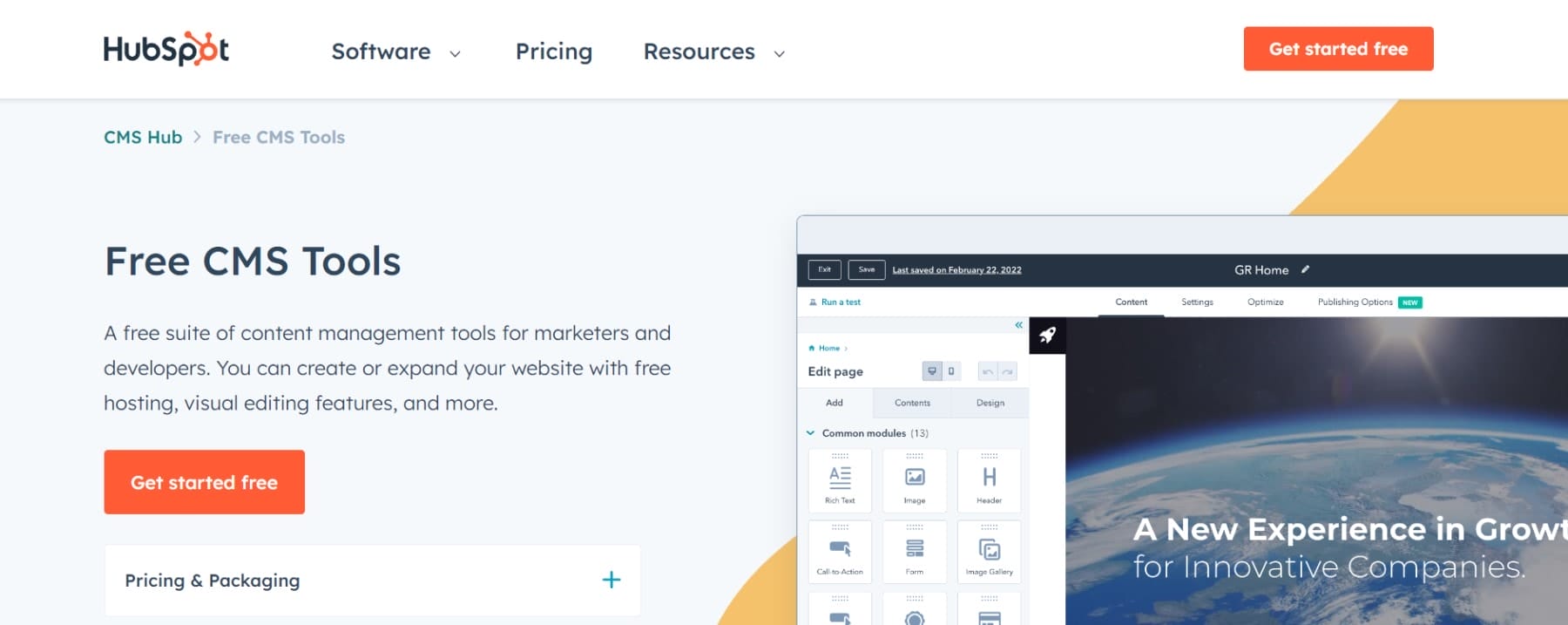
Task: Select the Call-to-Action module icon
Action: point(840,552)
